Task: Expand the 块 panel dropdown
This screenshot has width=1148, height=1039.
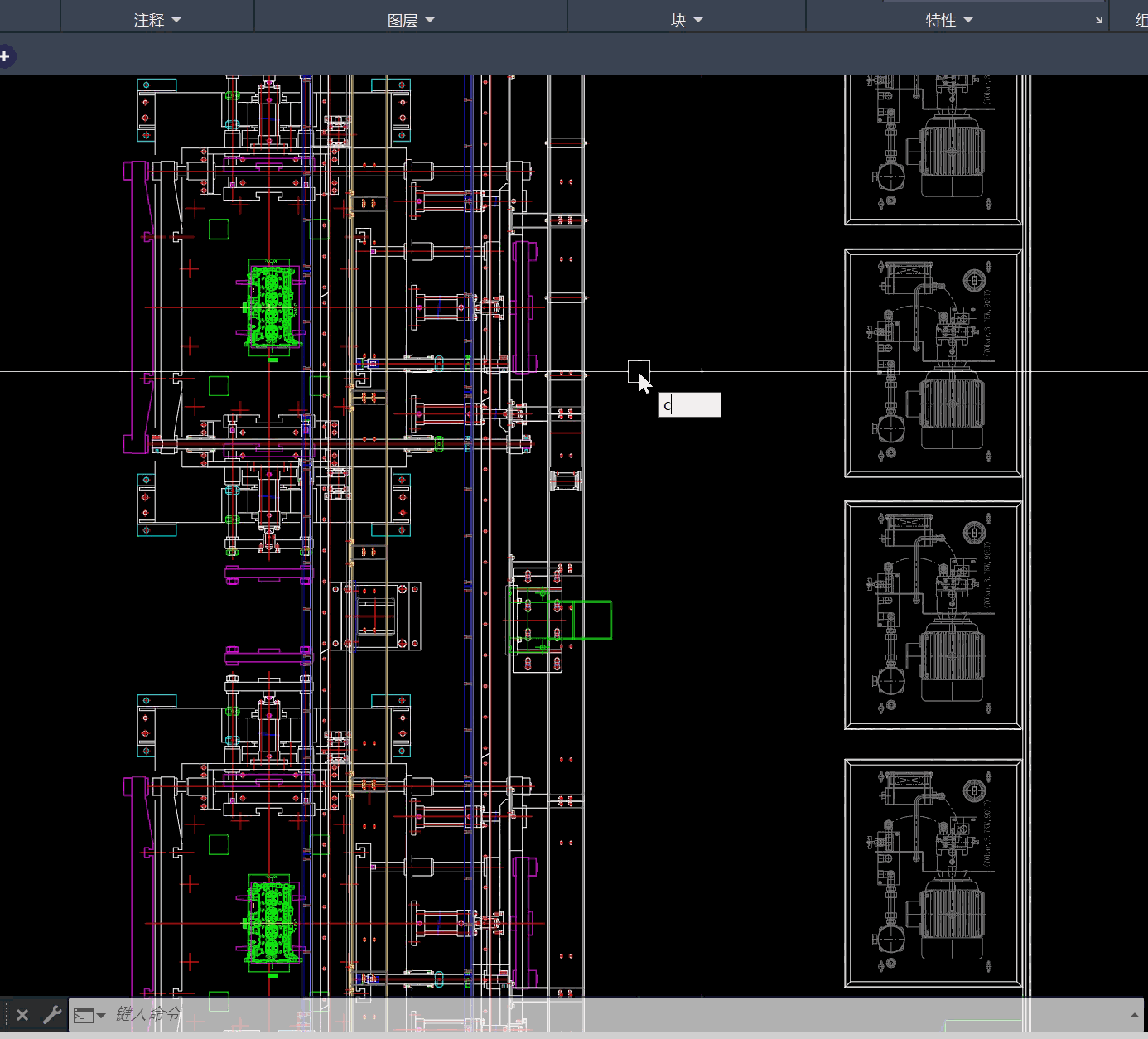Action: 686,20
